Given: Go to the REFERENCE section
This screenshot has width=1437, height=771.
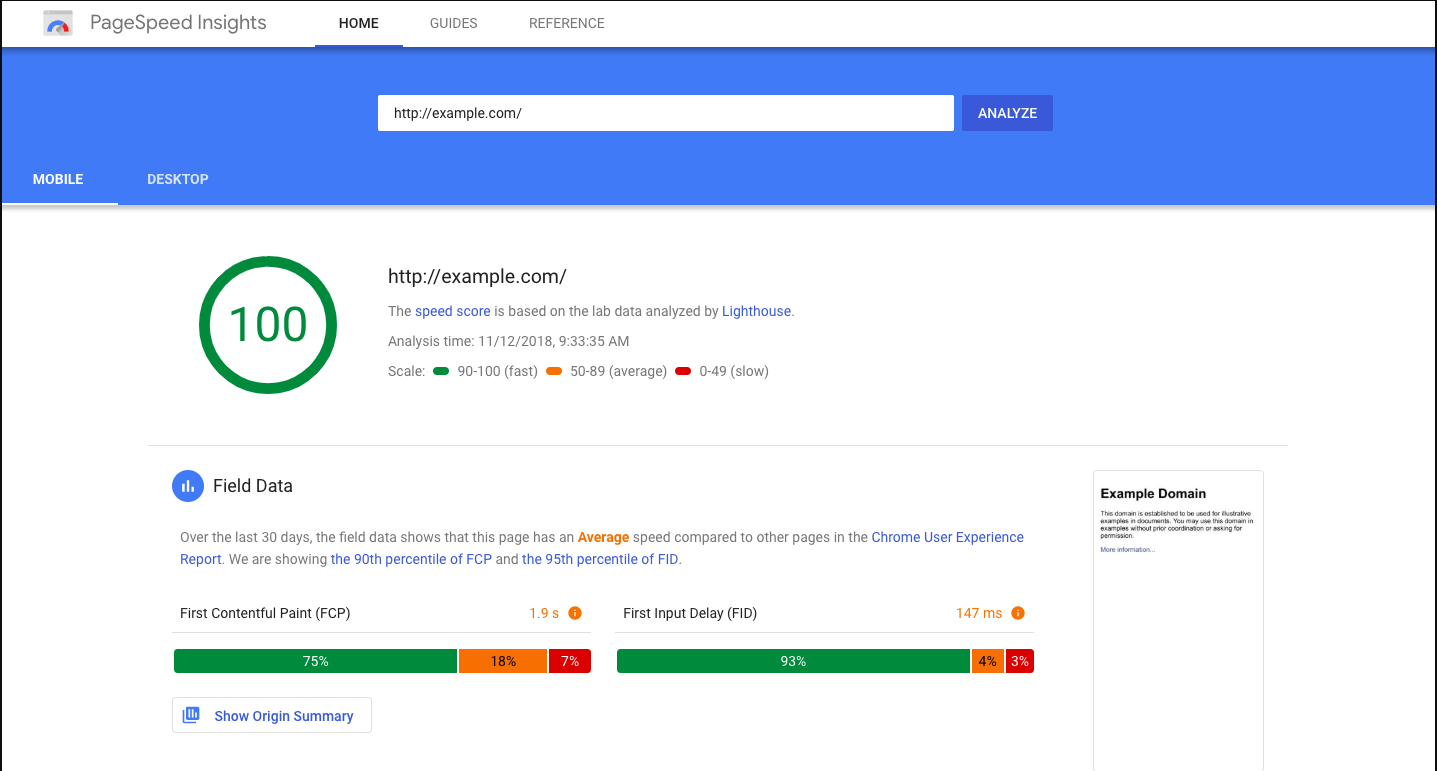Looking at the screenshot, I should 566,23.
